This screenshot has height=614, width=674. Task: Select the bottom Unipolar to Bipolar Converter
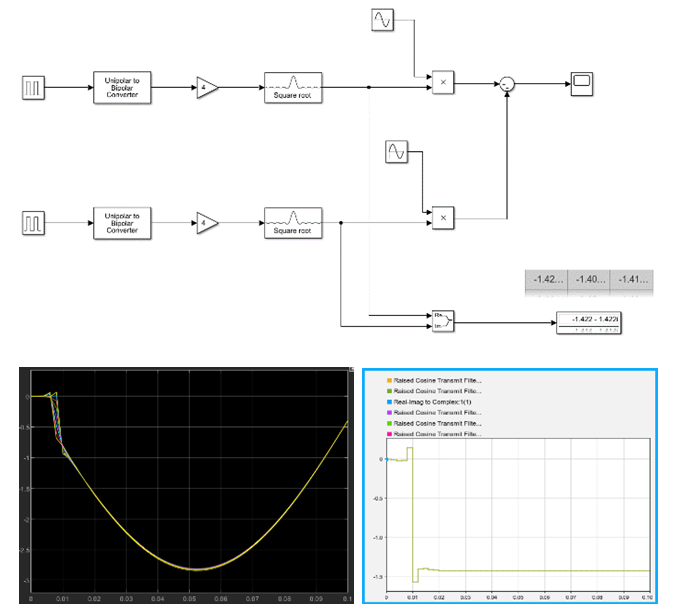[x=121, y=221]
